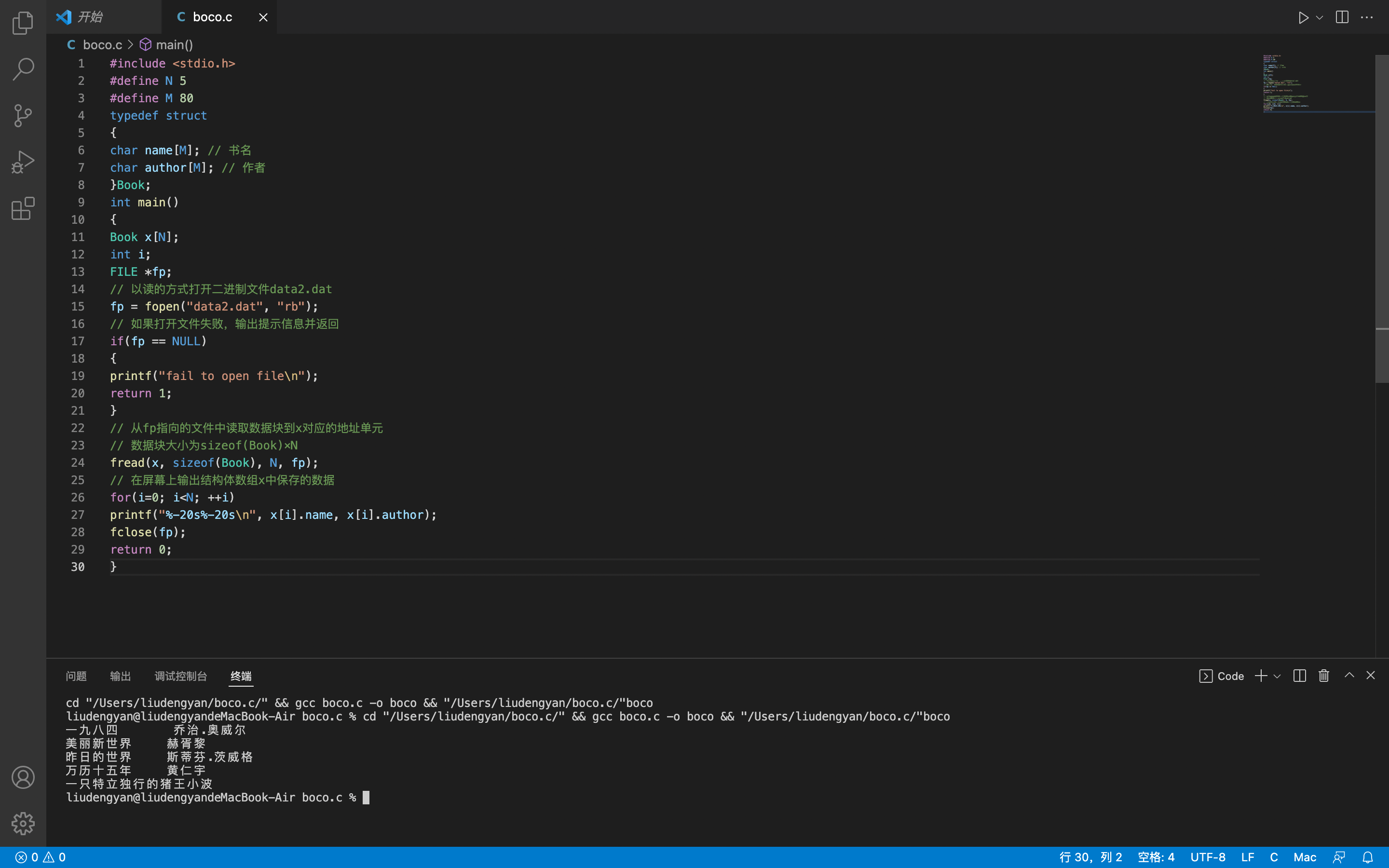Switch to the 问题 panel tab
The image size is (1389, 868).
tap(76, 676)
